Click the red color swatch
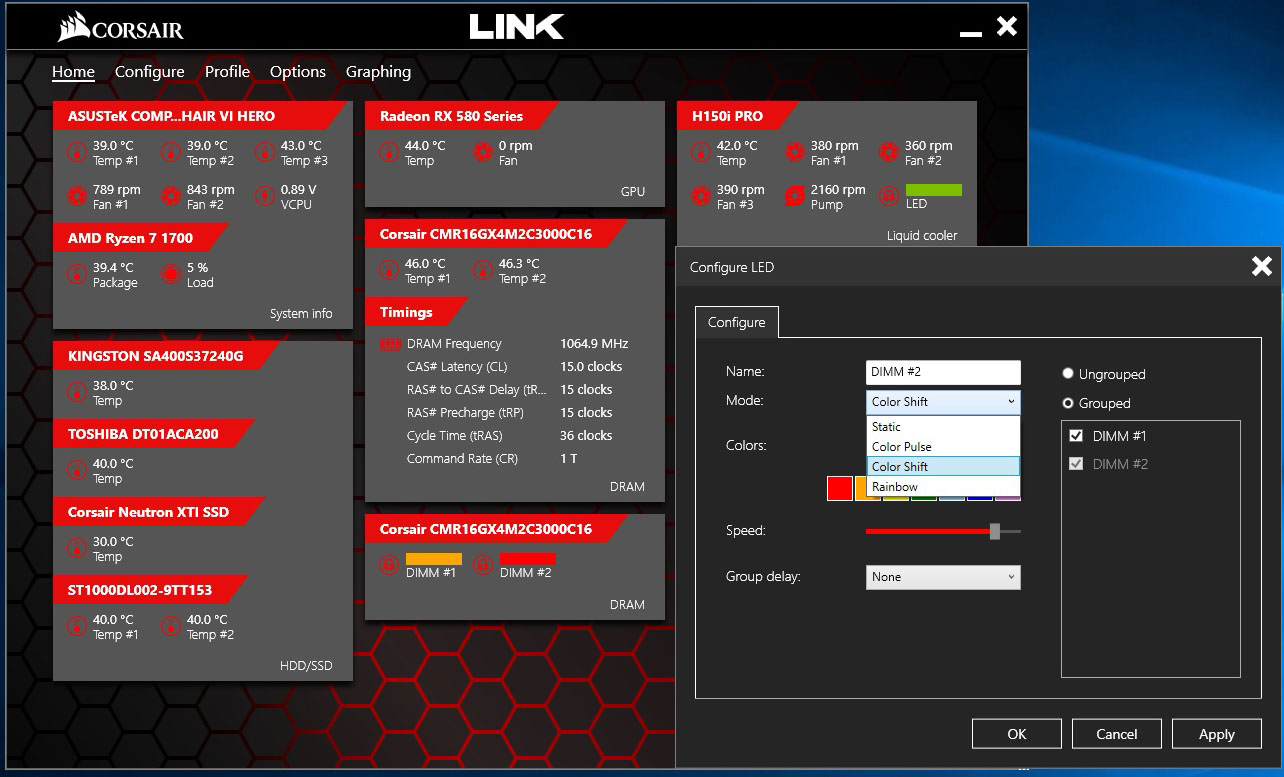The height and width of the screenshot is (777, 1284). tap(840, 488)
